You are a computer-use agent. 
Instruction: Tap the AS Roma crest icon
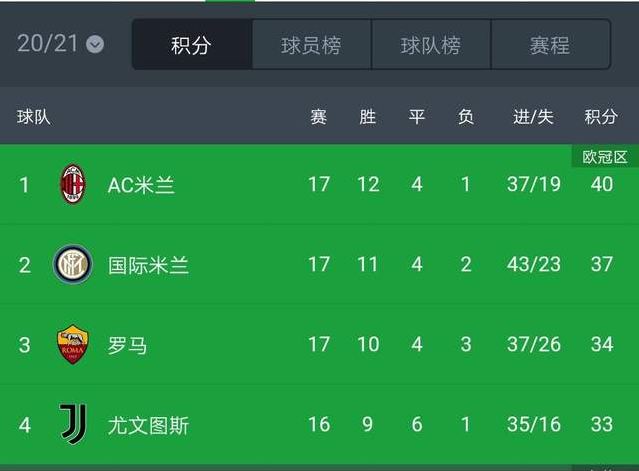tap(73, 344)
